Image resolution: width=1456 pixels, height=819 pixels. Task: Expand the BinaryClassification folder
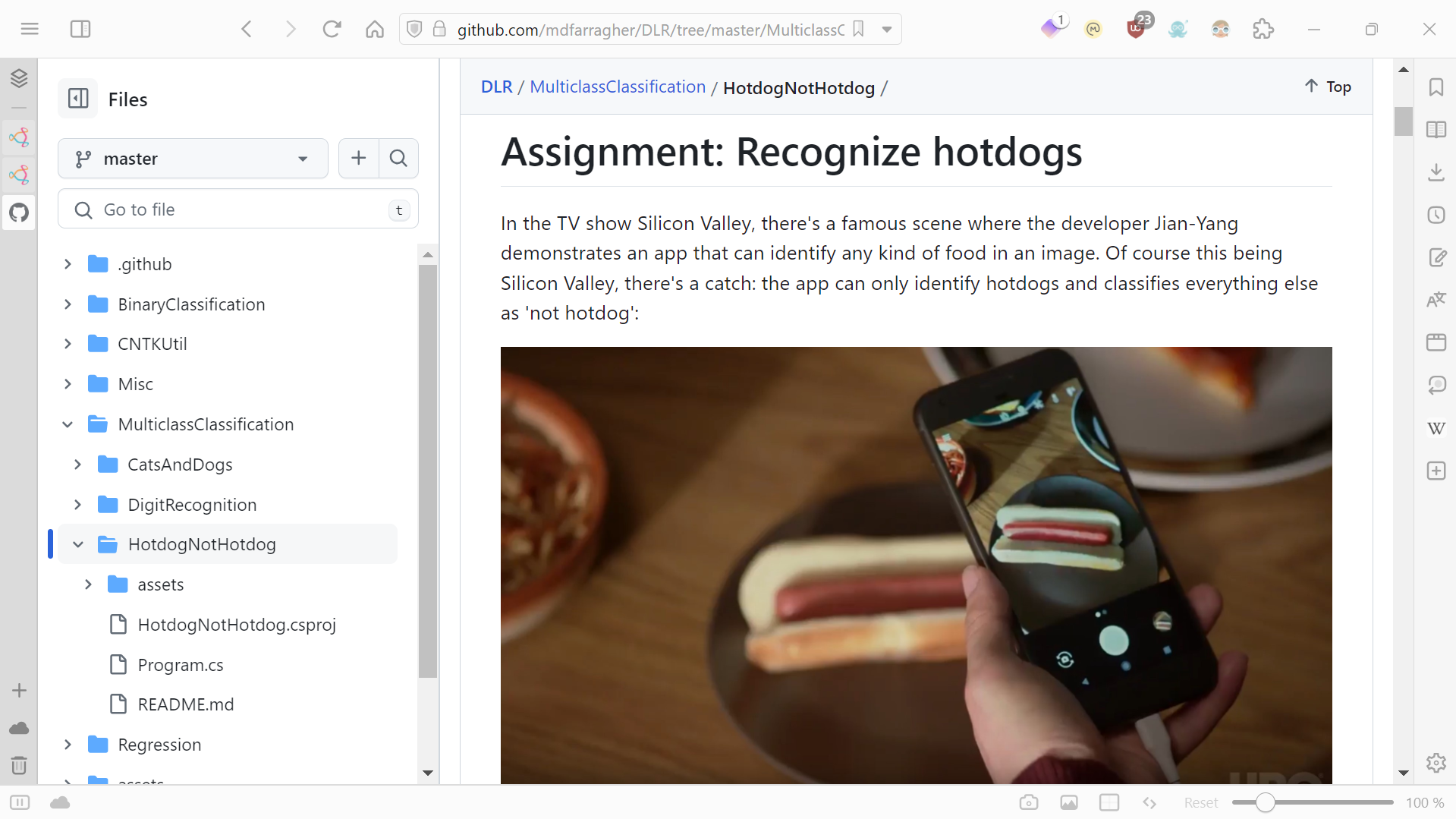click(68, 304)
